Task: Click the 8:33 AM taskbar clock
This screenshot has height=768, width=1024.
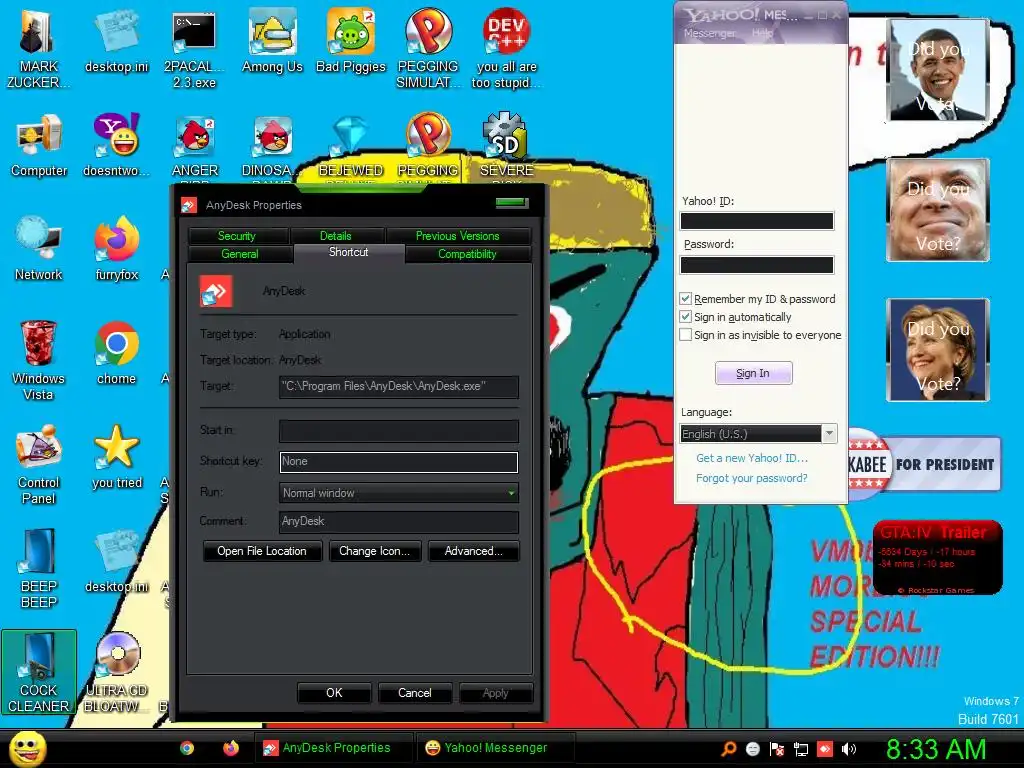Action: (935, 749)
